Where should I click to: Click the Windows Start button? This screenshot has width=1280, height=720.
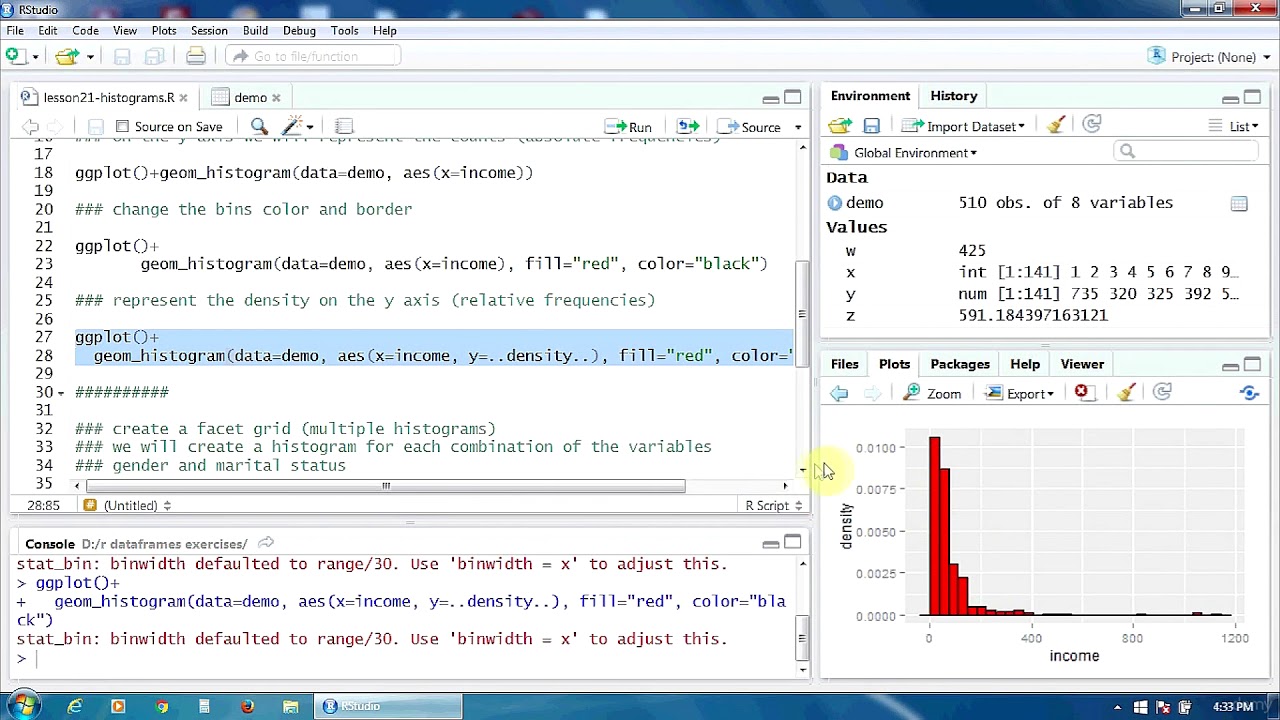23,706
